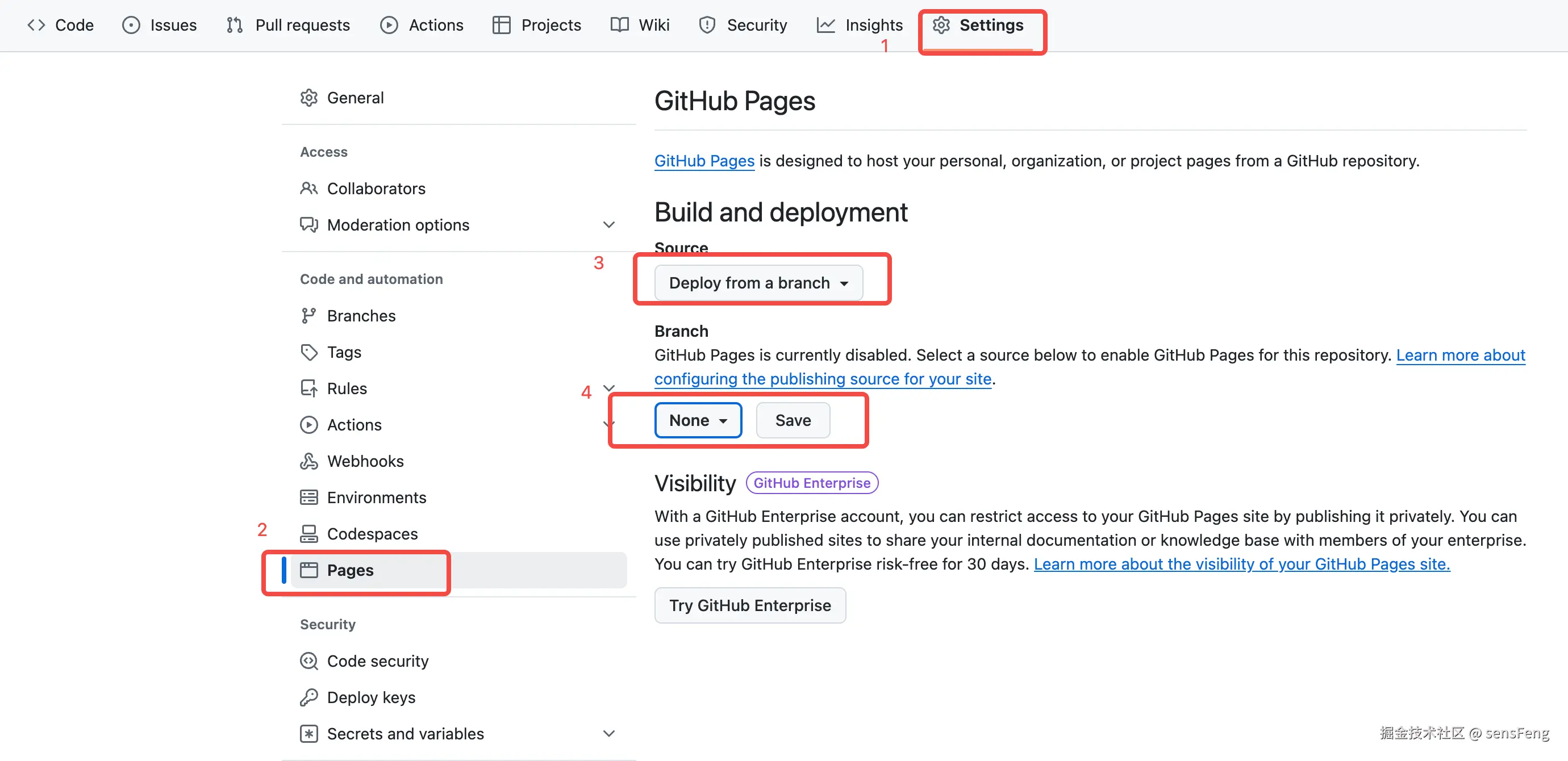Expand Secrets and variables section

608,734
